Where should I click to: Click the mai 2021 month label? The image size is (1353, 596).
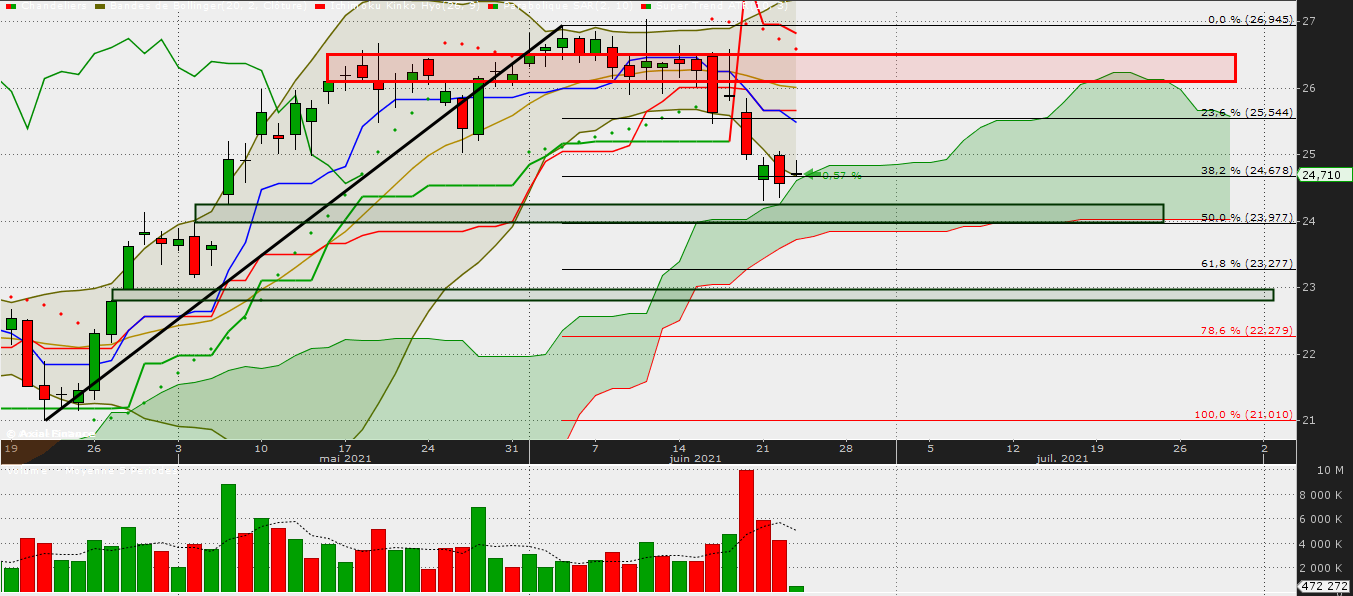pos(345,458)
